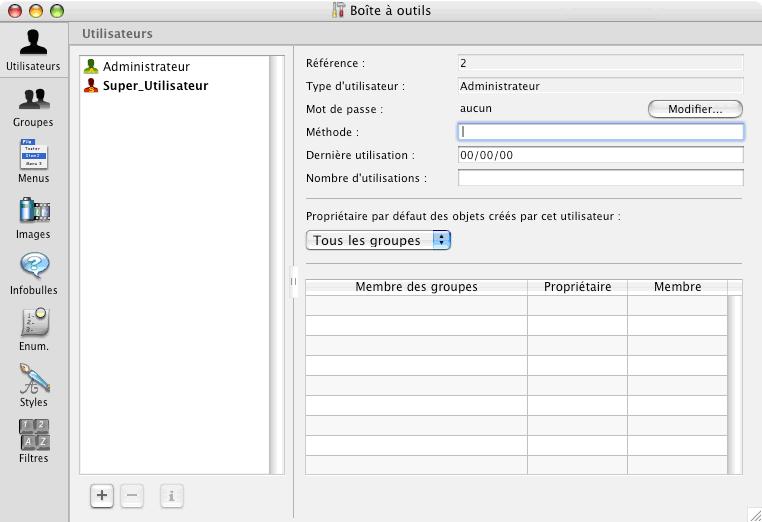
Task: Open the Groupes section icon
Action: pyautogui.click(x=34, y=99)
